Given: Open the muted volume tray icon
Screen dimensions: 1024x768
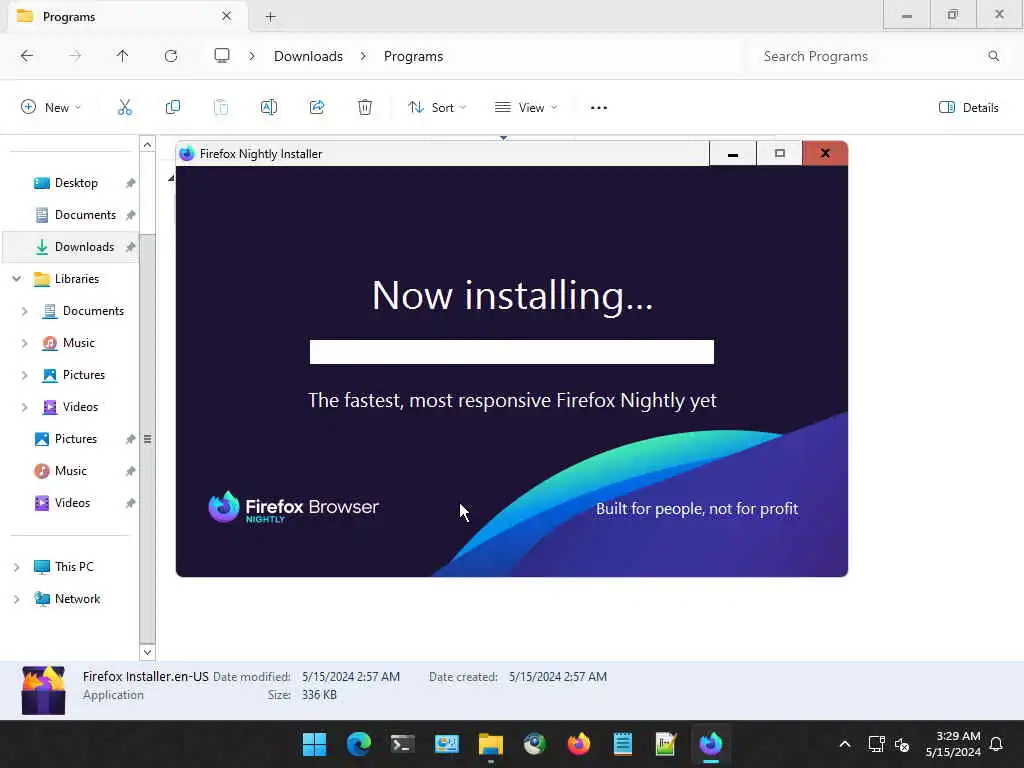Looking at the screenshot, I should pos(902,744).
